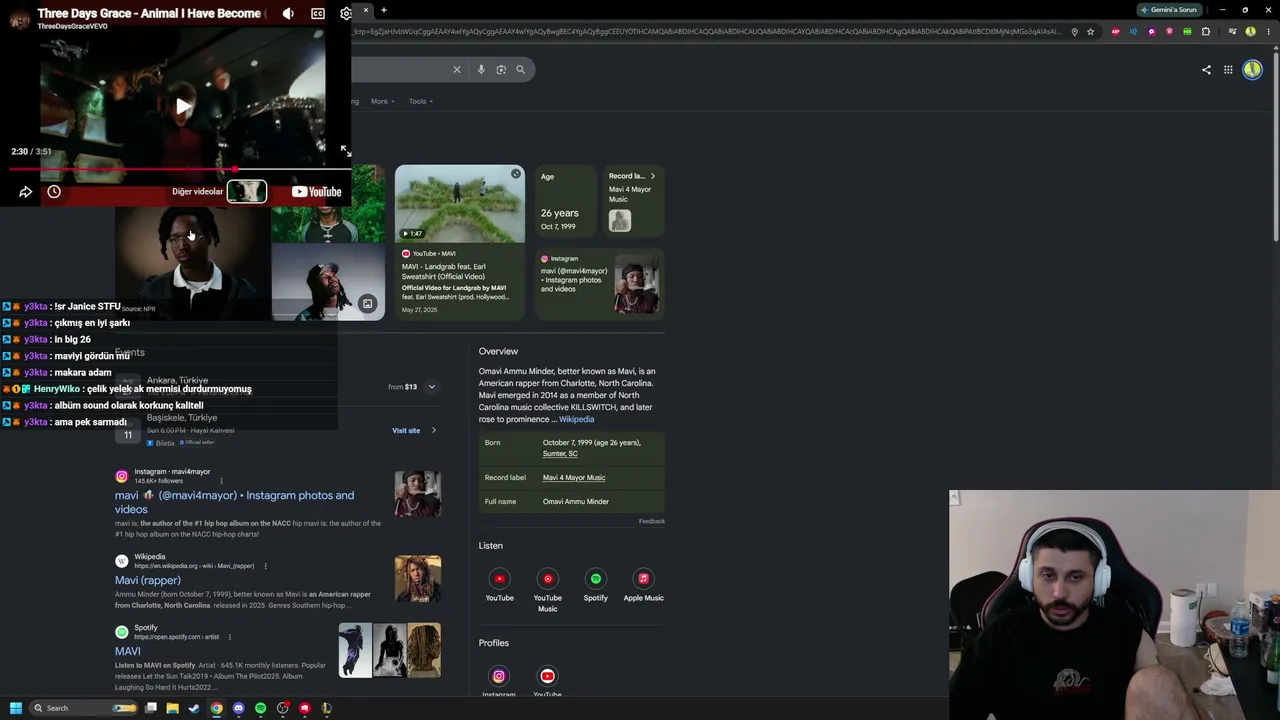Play the Three Days Grace video
The height and width of the screenshot is (720, 1280).
183,106
